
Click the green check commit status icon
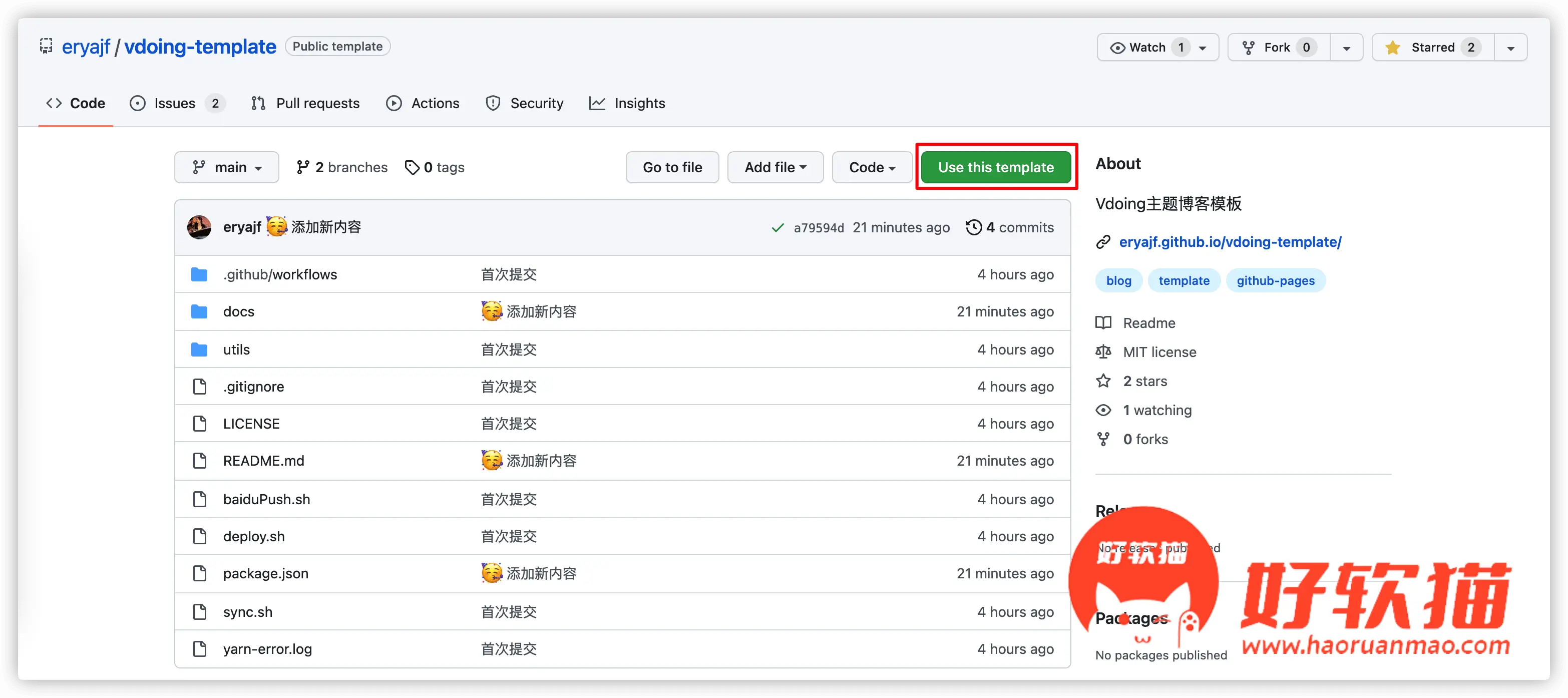pos(777,228)
